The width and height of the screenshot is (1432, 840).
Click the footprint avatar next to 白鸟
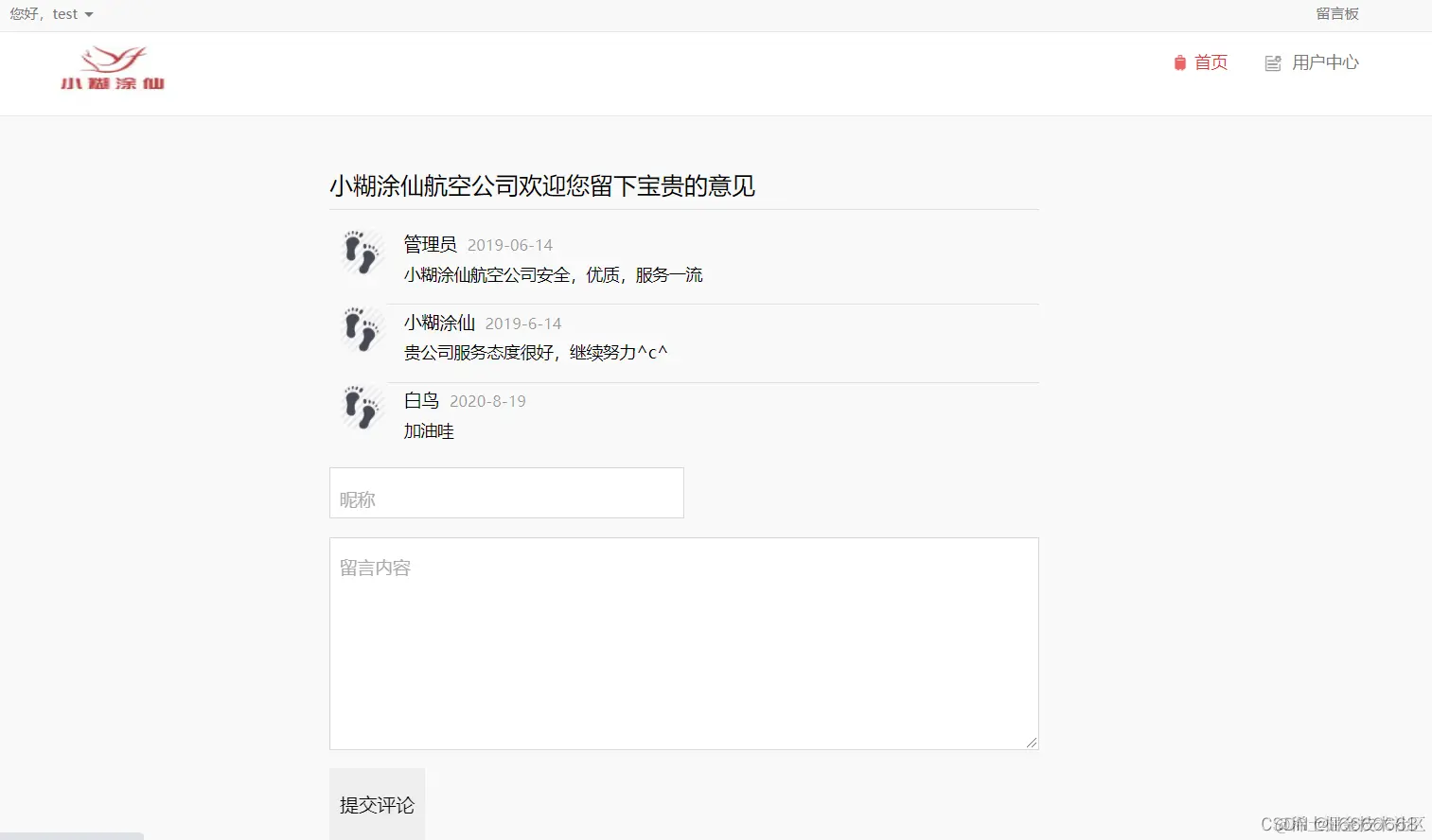click(361, 408)
